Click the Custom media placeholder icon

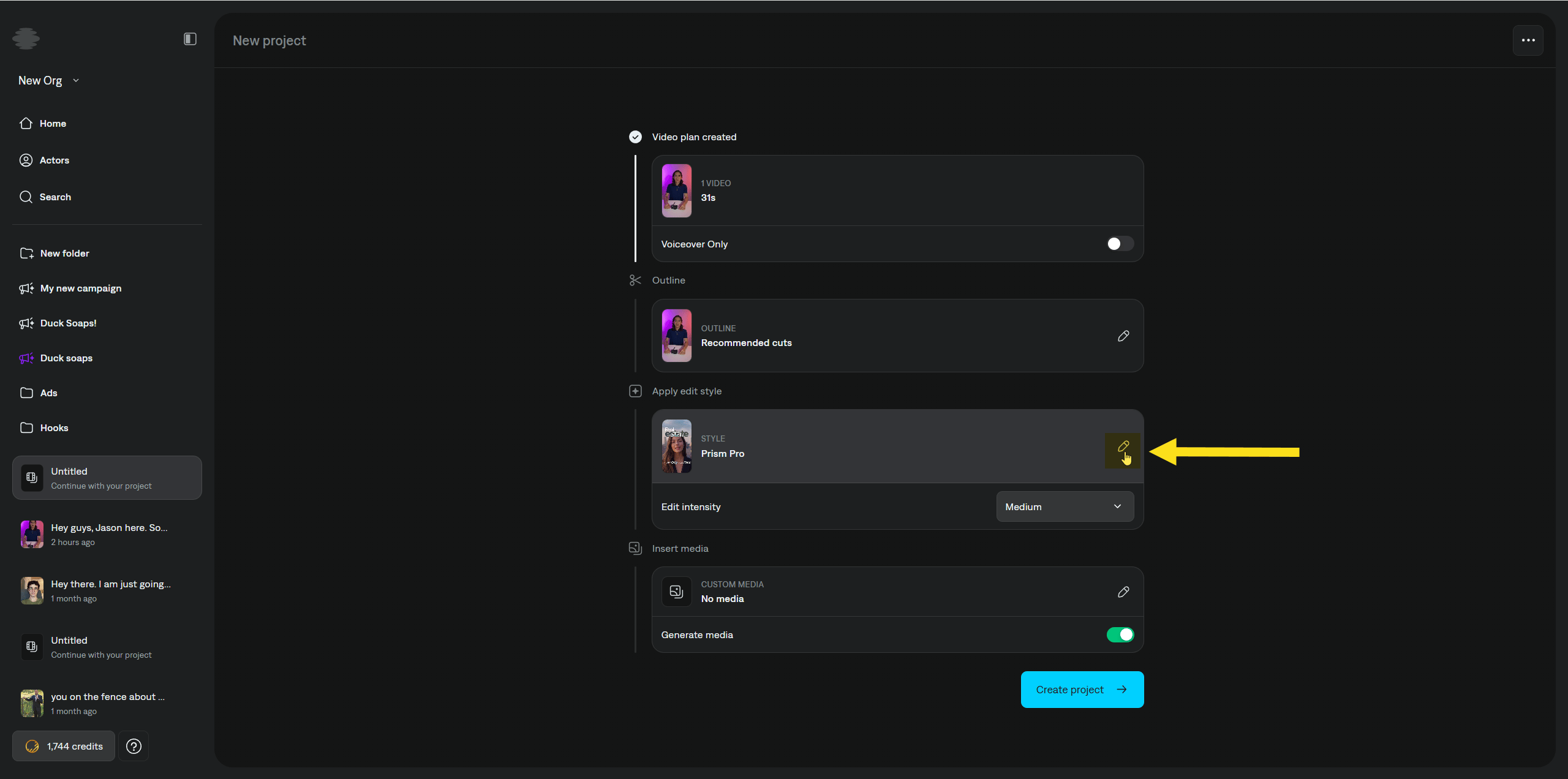click(677, 592)
